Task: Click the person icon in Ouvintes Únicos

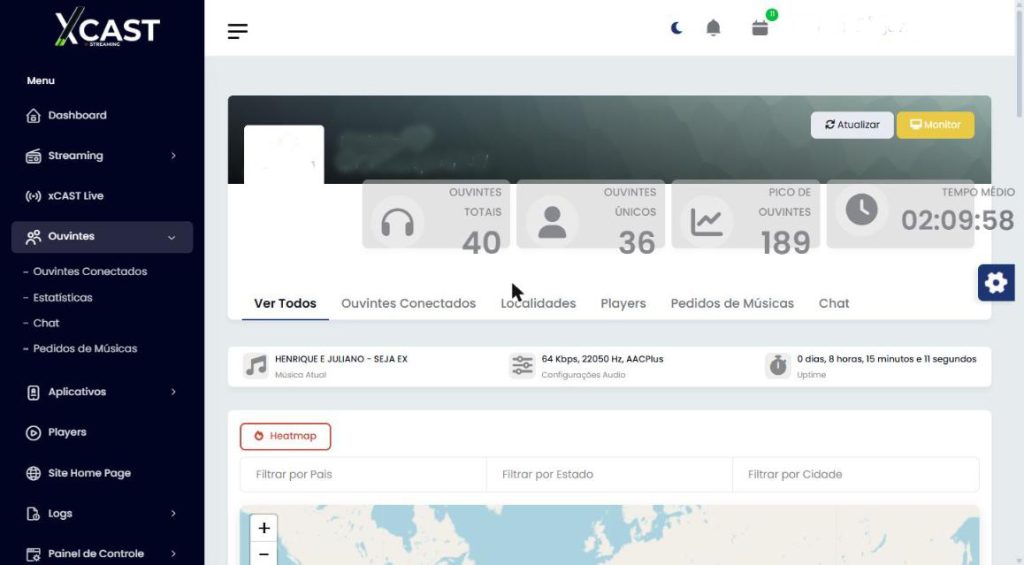Action: [x=552, y=222]
